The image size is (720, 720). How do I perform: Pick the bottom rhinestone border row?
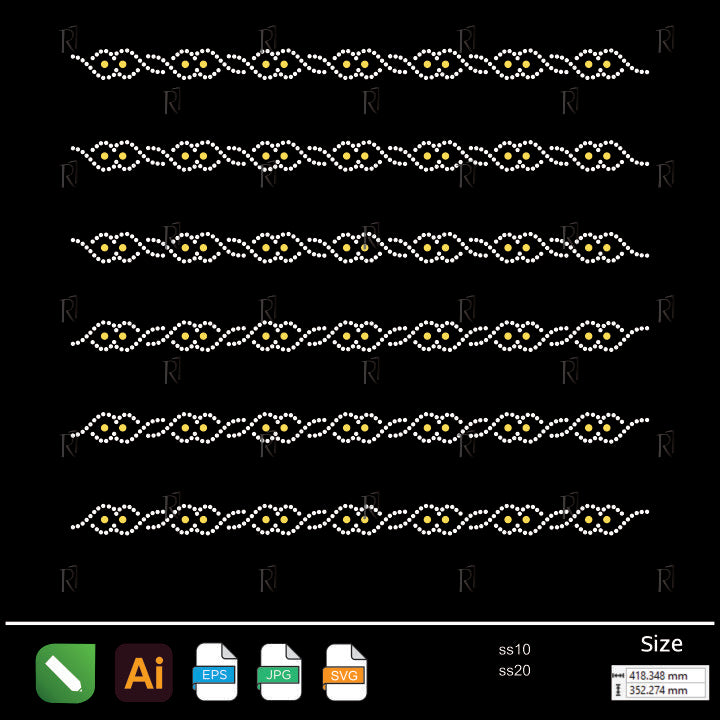[x=360, y=520]
